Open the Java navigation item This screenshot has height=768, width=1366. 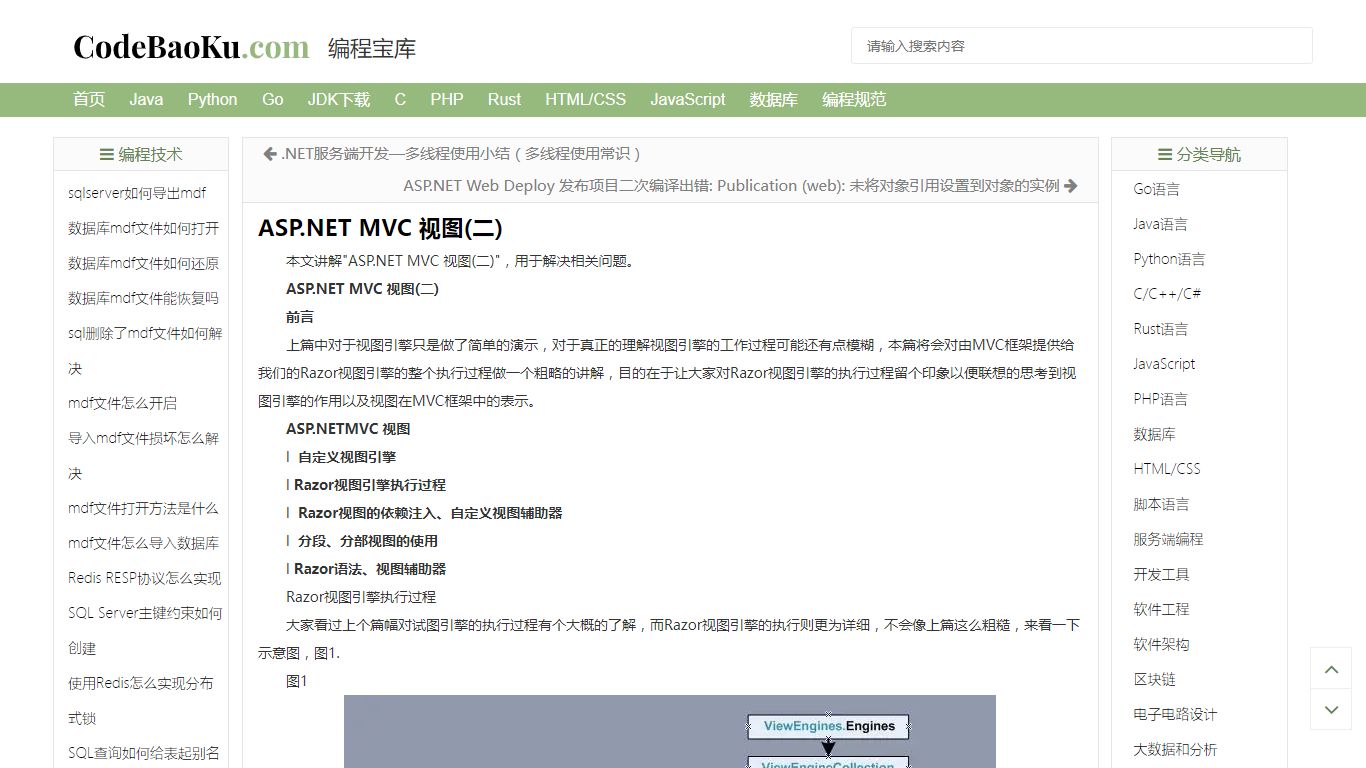click(146, 99)
